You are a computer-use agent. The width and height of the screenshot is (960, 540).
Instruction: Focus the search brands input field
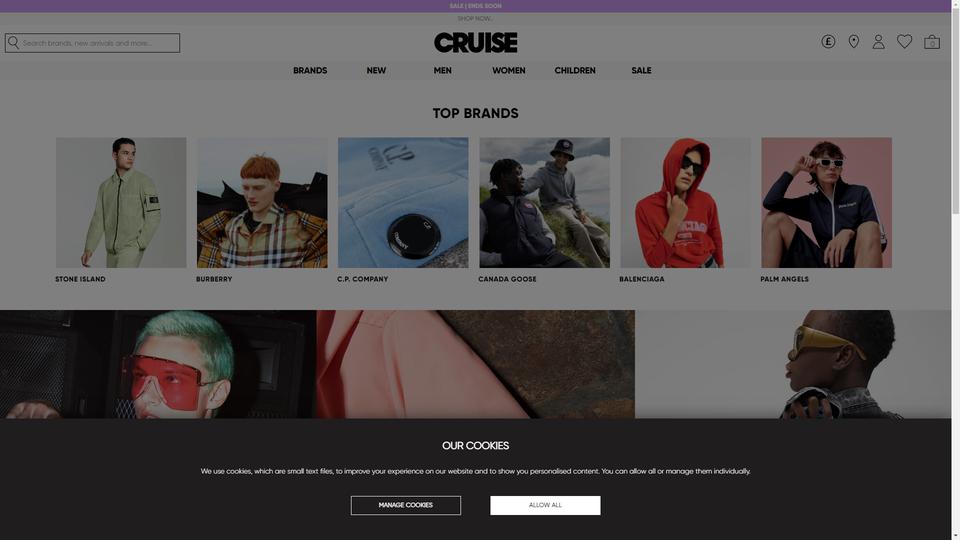[x=92, y=43]
